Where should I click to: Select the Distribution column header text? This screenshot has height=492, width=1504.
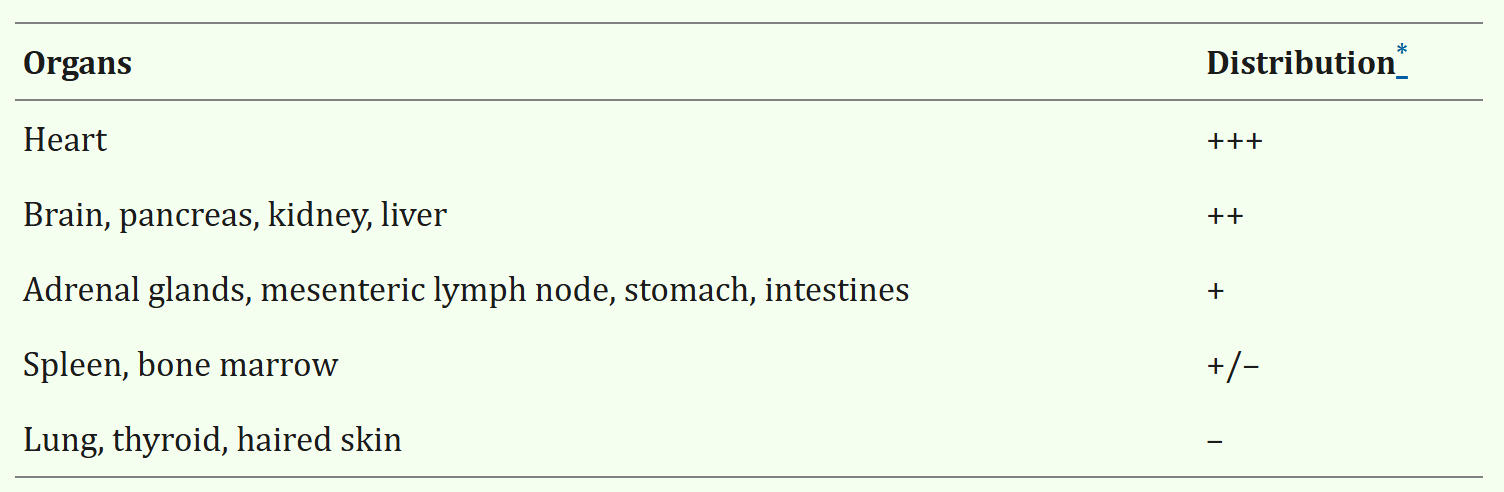coord(1300,63)
